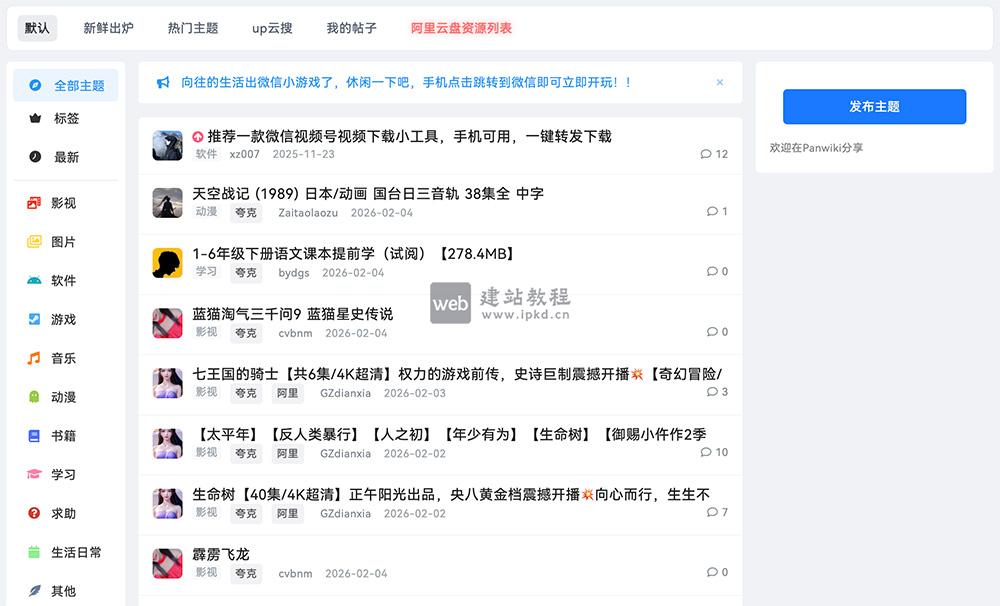Open the 最新 (Latest) clock icon
Screen dimensions: 1000x606
[x=34, y=157]
